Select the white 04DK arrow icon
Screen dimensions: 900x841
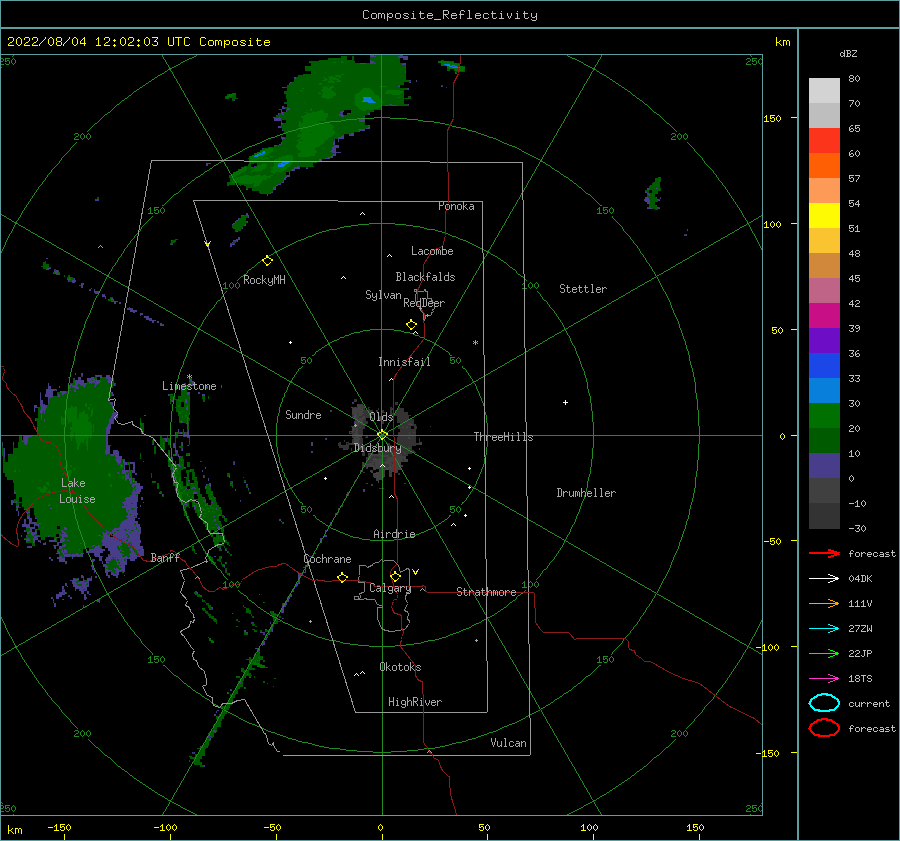click(x=824, y=579)
